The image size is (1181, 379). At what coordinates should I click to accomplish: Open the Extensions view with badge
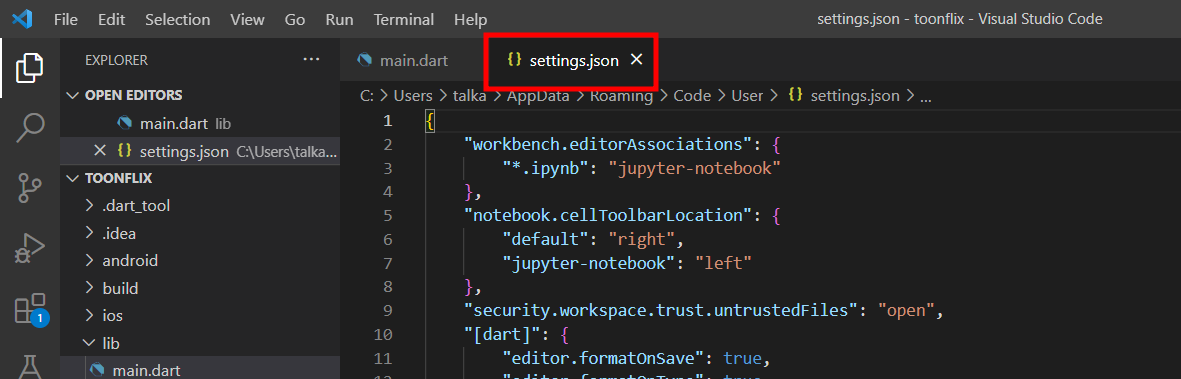coord(31,309)
